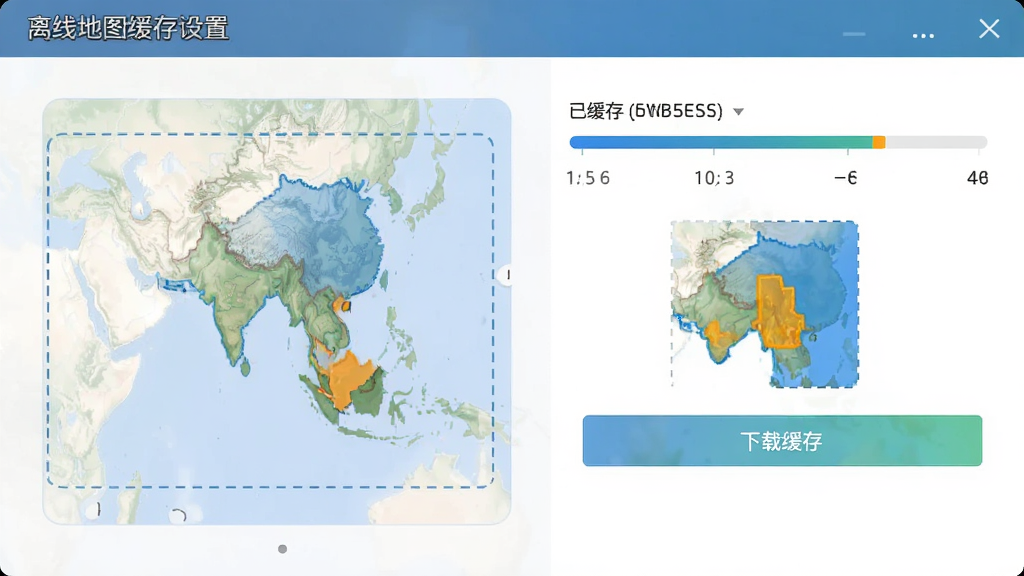Click the round arc icon below the map's bottom edge

coord(178,516)
